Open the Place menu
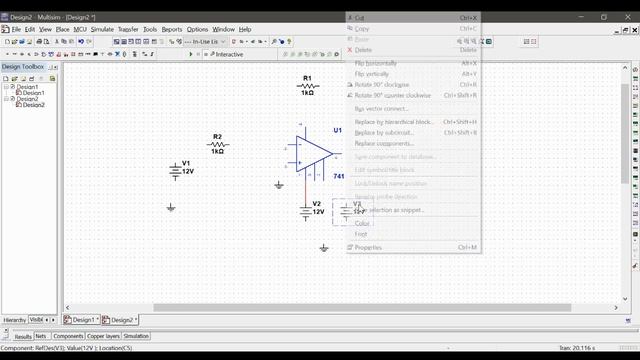 62,29
